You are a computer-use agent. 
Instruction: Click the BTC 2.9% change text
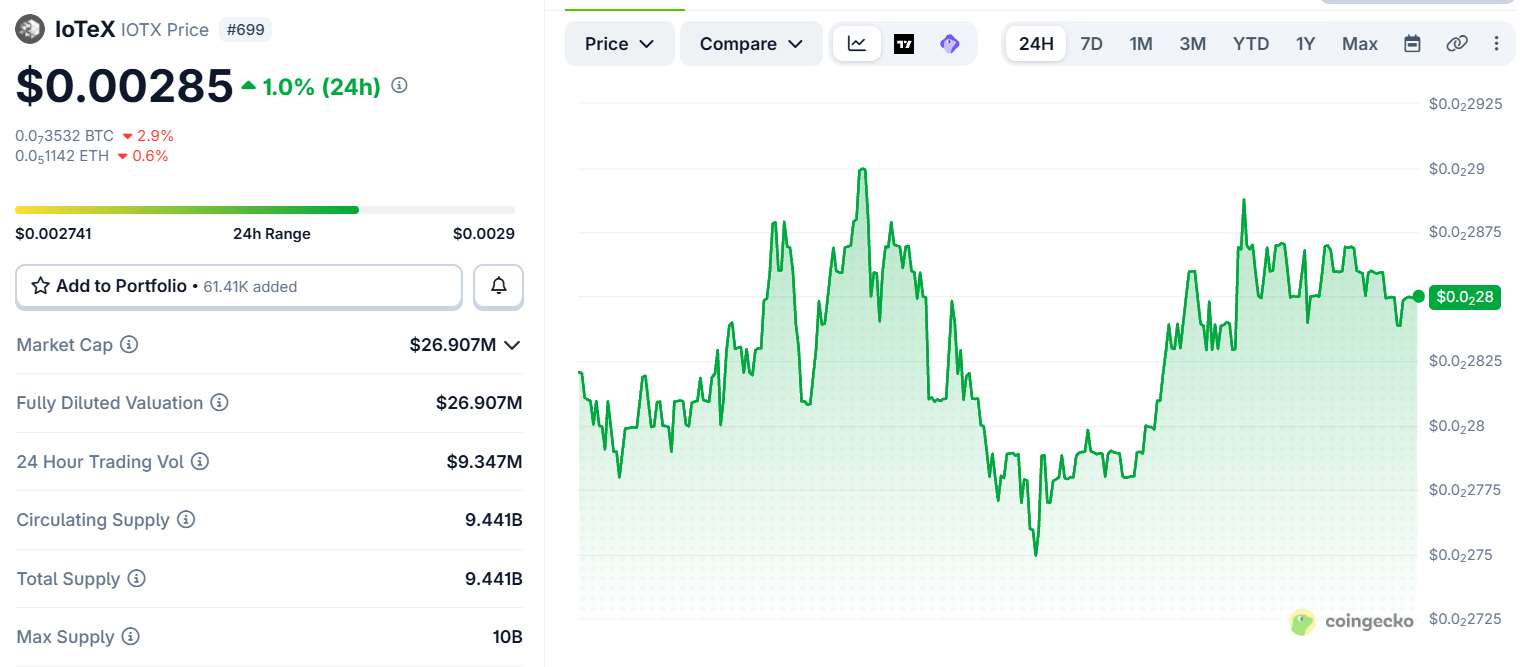[154, 136]
